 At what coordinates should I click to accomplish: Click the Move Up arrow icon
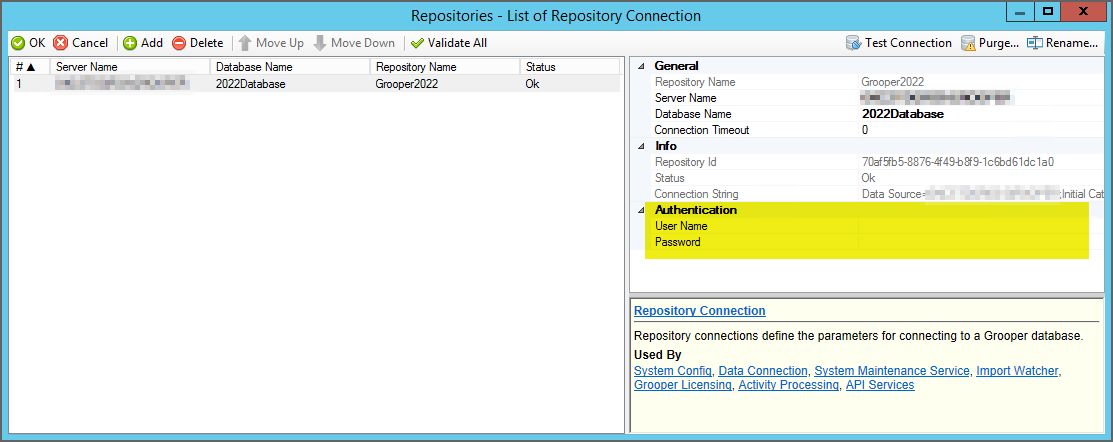[244, 43]
